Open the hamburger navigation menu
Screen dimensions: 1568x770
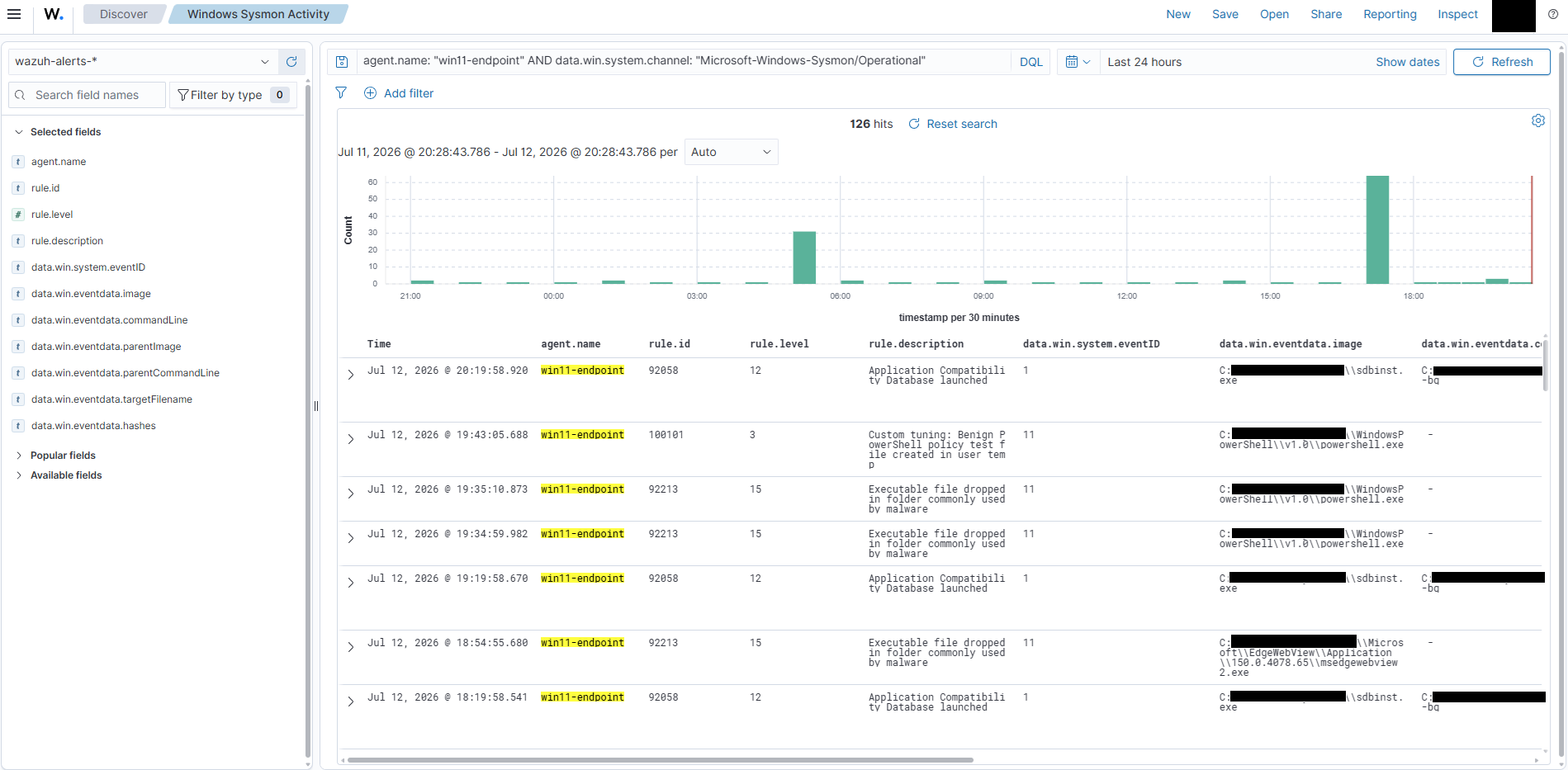click(14, 14)
